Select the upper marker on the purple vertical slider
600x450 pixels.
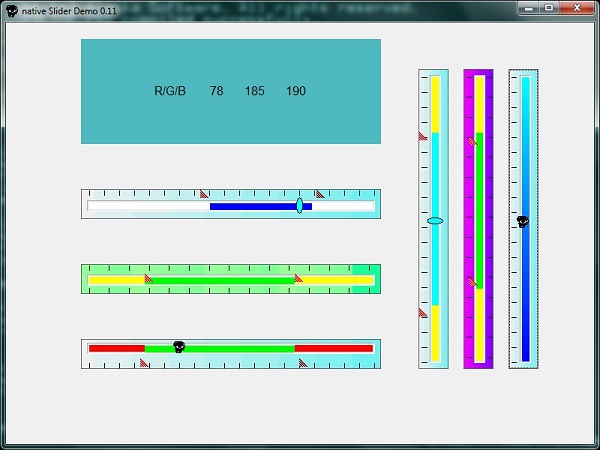[472, 141]
